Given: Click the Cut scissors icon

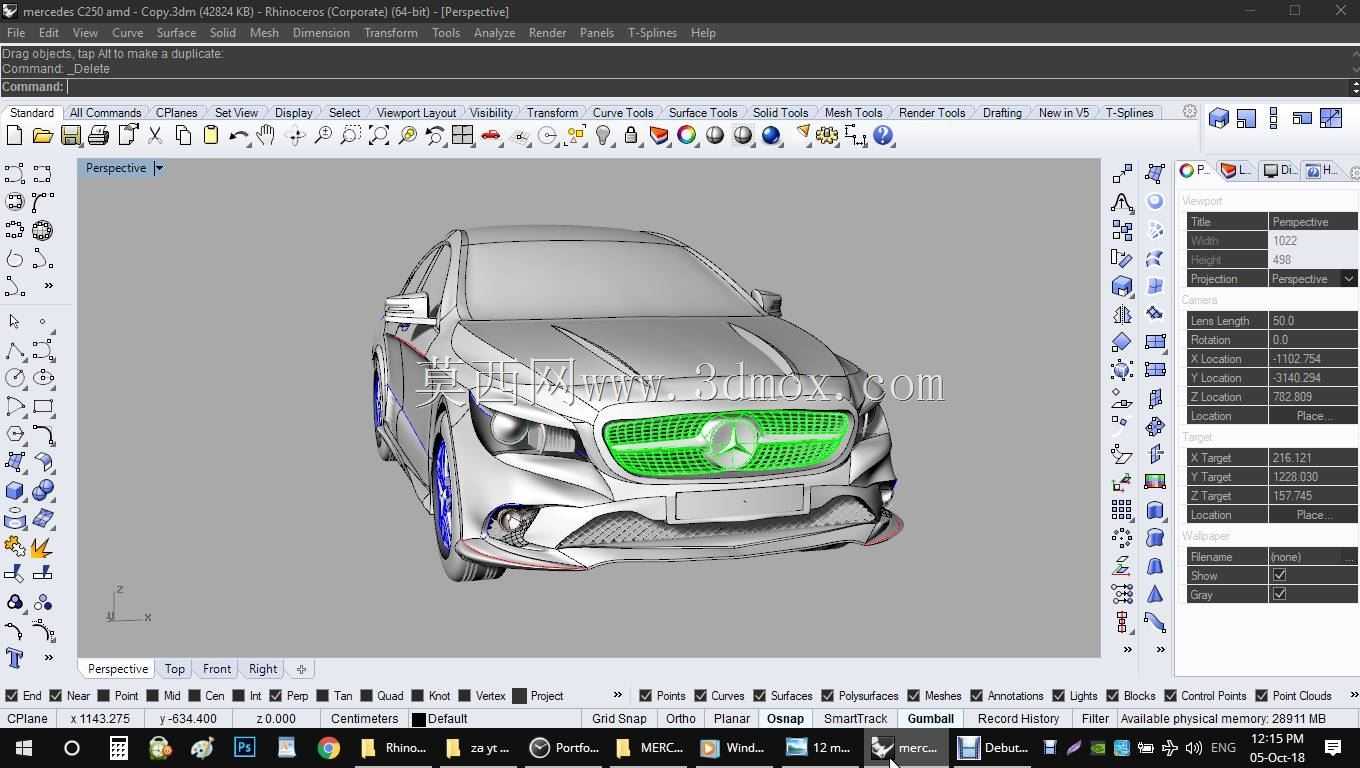Looking at the screenshot, I should 155,135.
